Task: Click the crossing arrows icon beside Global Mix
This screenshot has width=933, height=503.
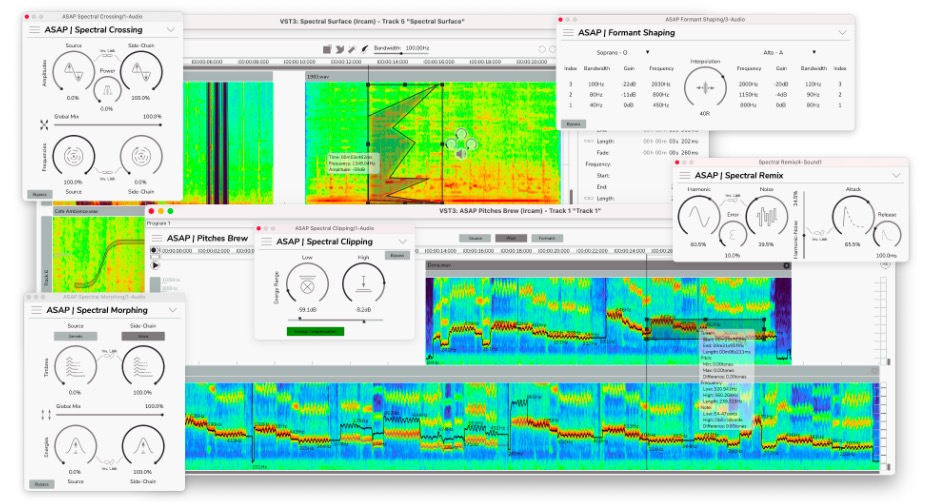Action: (44, 124)
